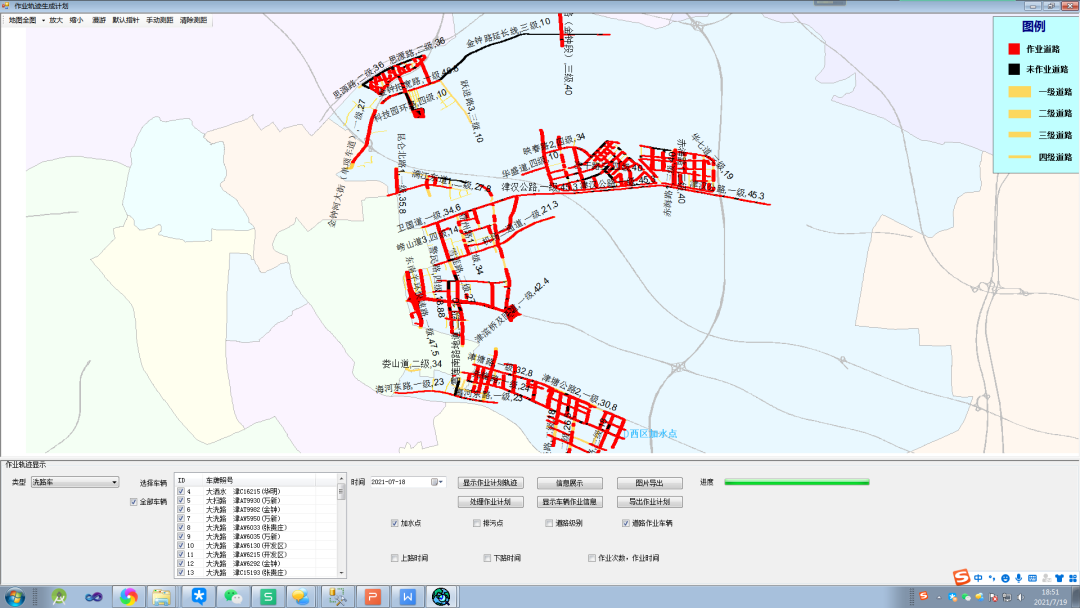Open the orange P presentation app on the taskbar
Image resolution: width=1080 pixels, height=608 pixels.
click(373, 596)
